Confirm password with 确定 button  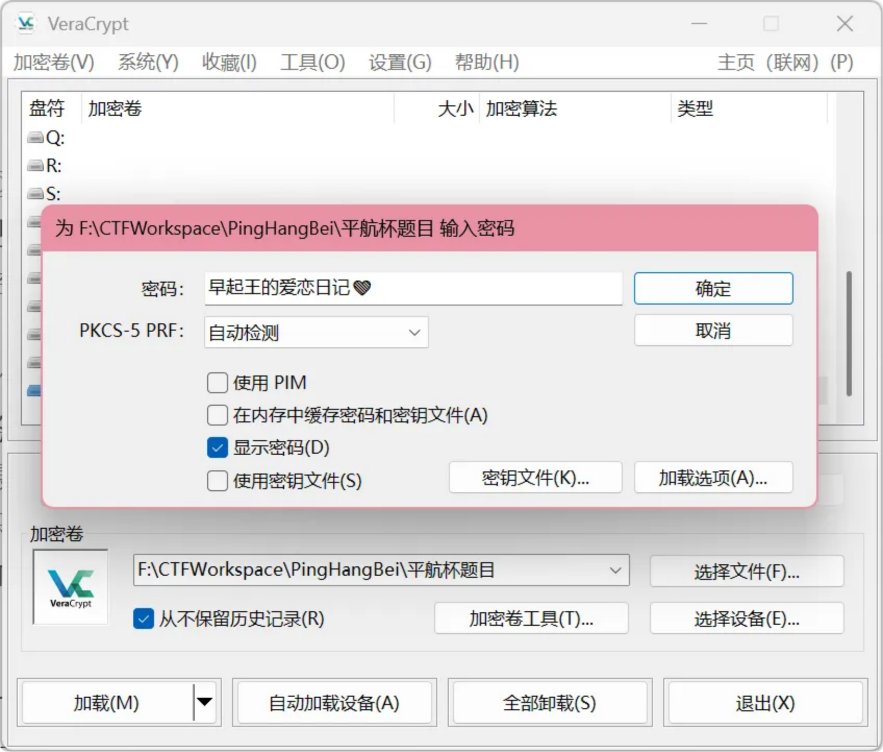pyautogui.click(x=713, y=288)
